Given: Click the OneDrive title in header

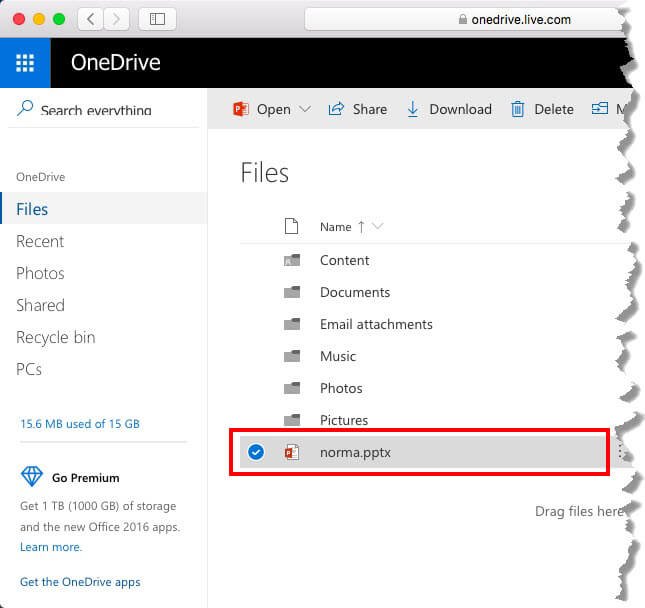Looking at the screenshot, I should (116, 63).
